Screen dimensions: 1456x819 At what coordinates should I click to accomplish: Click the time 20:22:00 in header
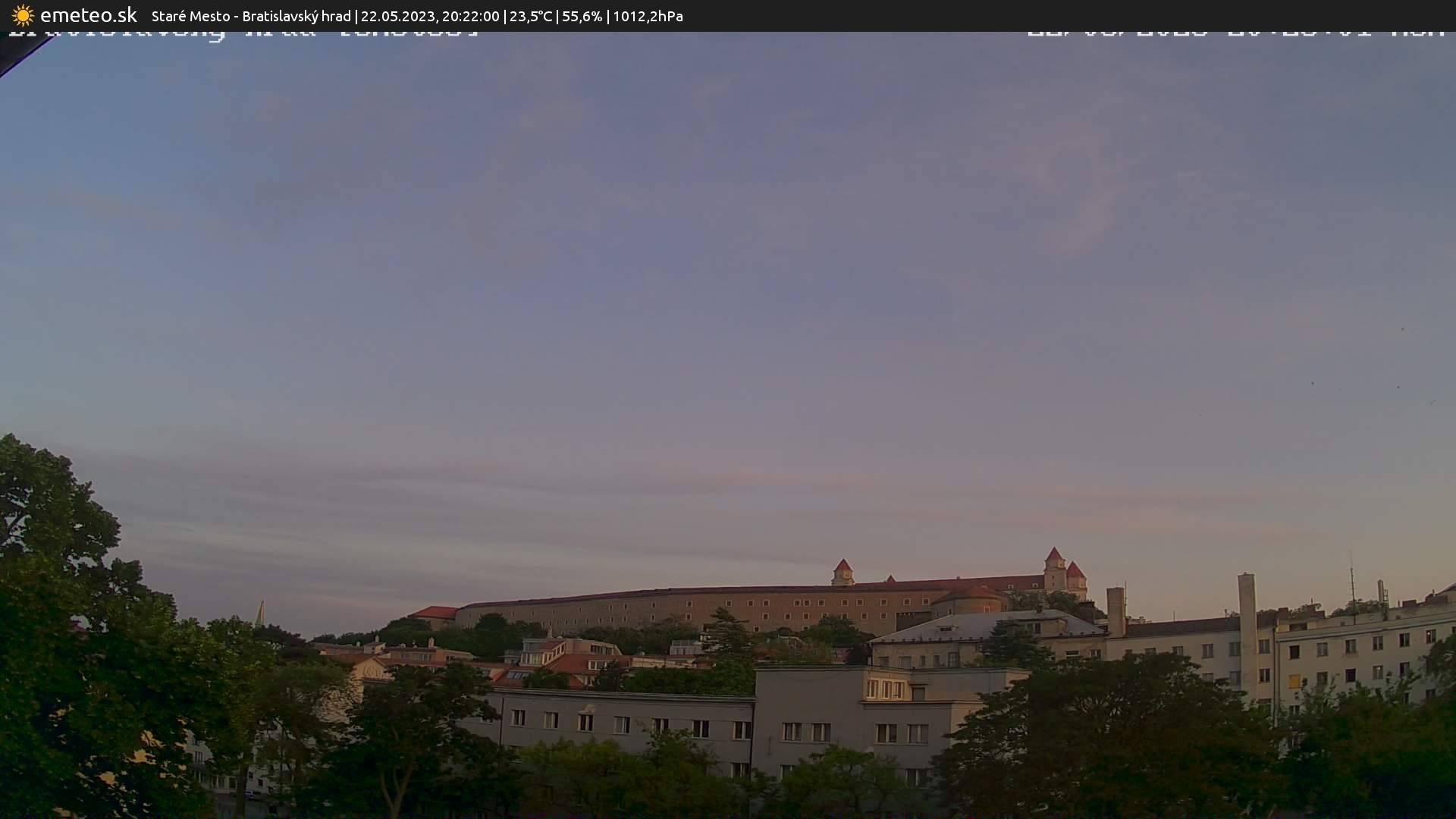click(472, 15)
